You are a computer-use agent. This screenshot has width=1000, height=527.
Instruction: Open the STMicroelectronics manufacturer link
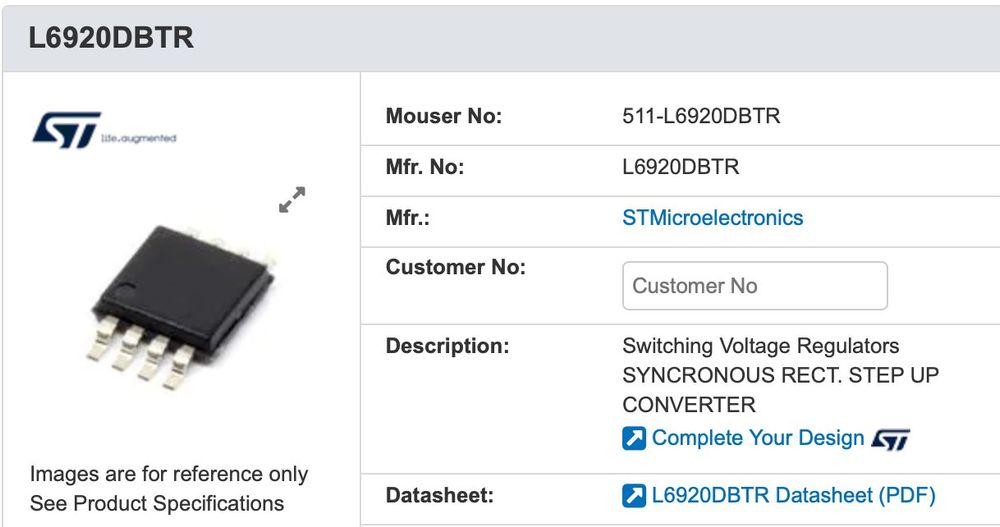point(712,218)
